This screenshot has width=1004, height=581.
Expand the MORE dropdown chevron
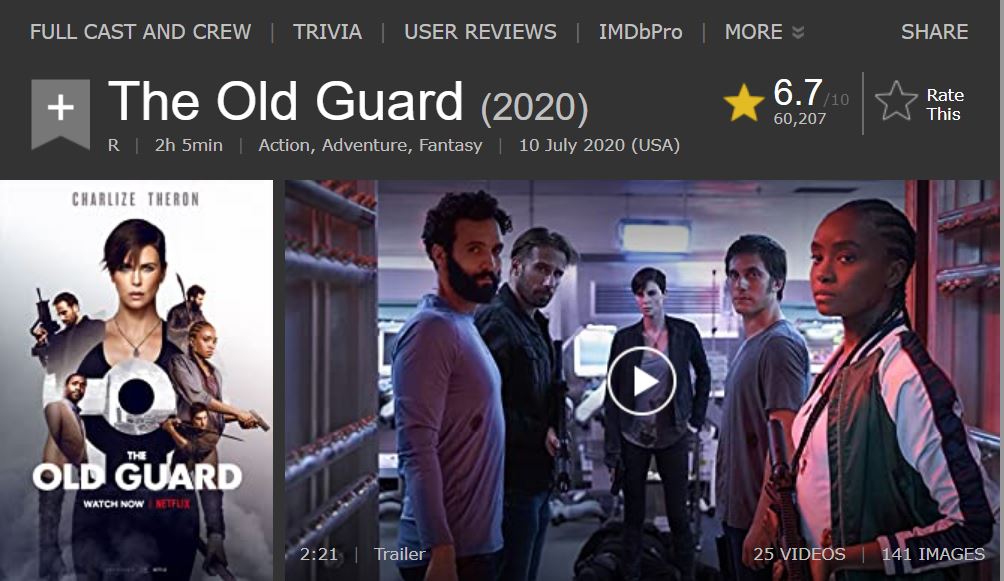click(798, 32)
